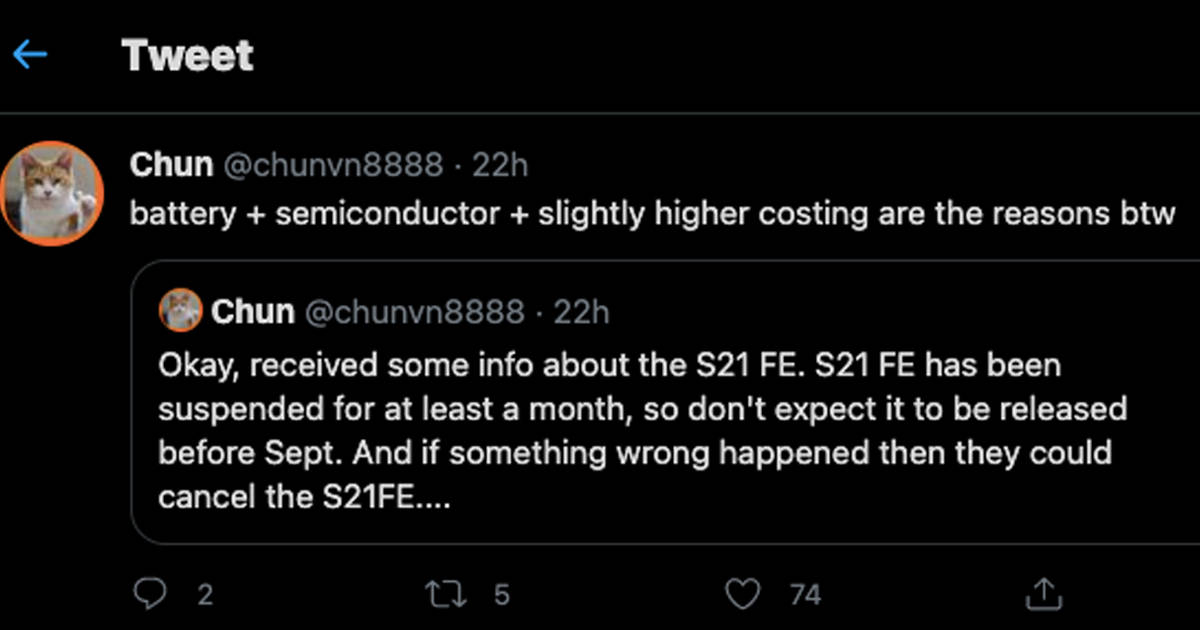The image size is (1200, 630).
Task: Open the Chun display name above main tweet
Action: click(171, 165)
